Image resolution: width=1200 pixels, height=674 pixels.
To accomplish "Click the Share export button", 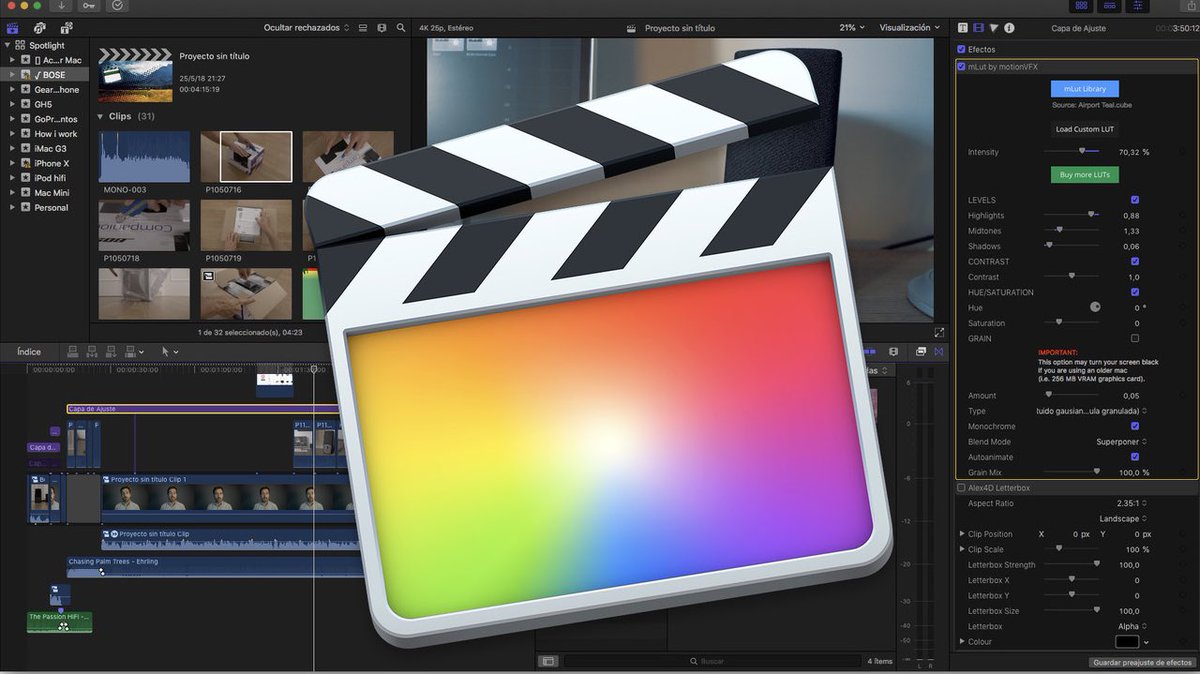I will [x=1192, y=5].
